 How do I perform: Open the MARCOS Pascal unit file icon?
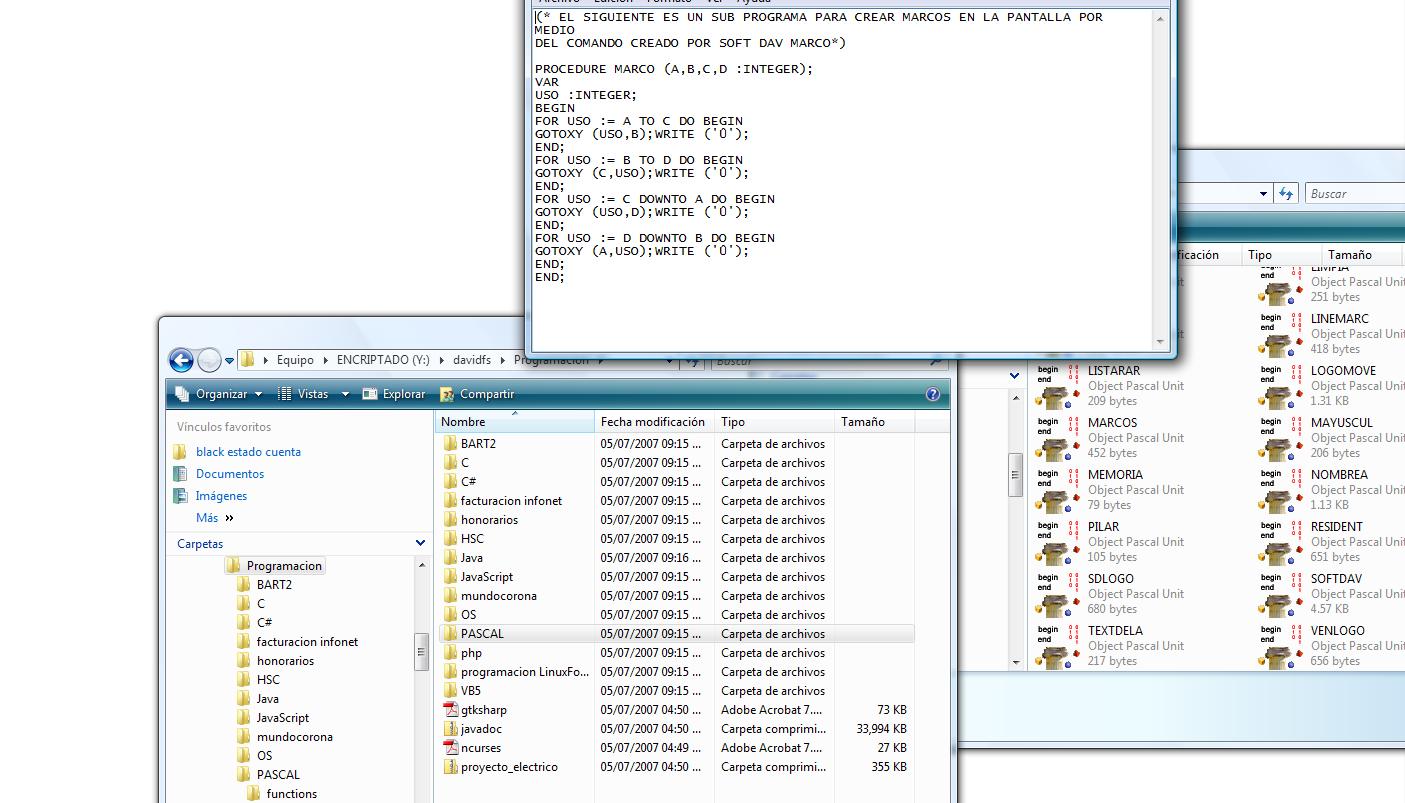click(1055, 439)
